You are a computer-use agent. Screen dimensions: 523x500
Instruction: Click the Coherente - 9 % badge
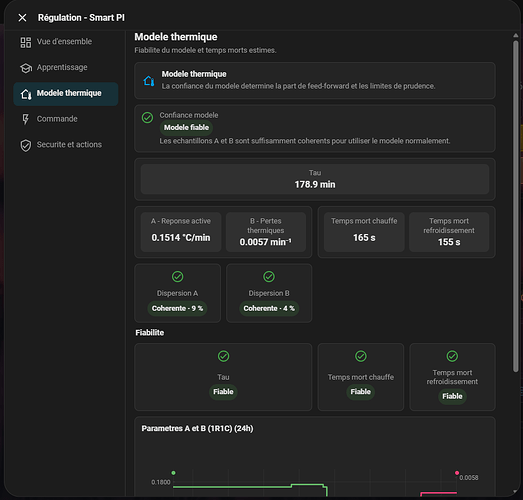coord(177,308)
